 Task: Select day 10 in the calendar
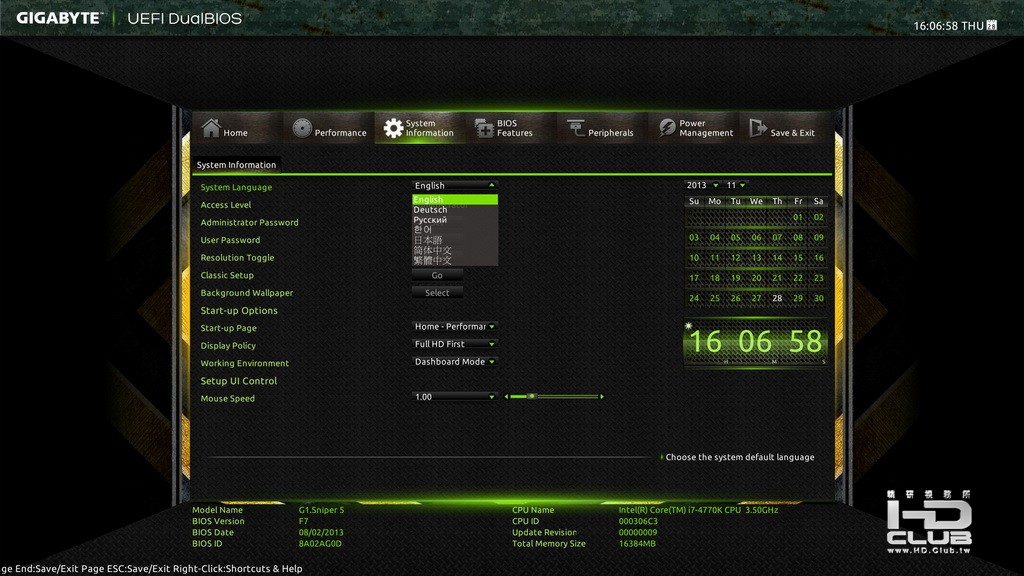point(694,258)
